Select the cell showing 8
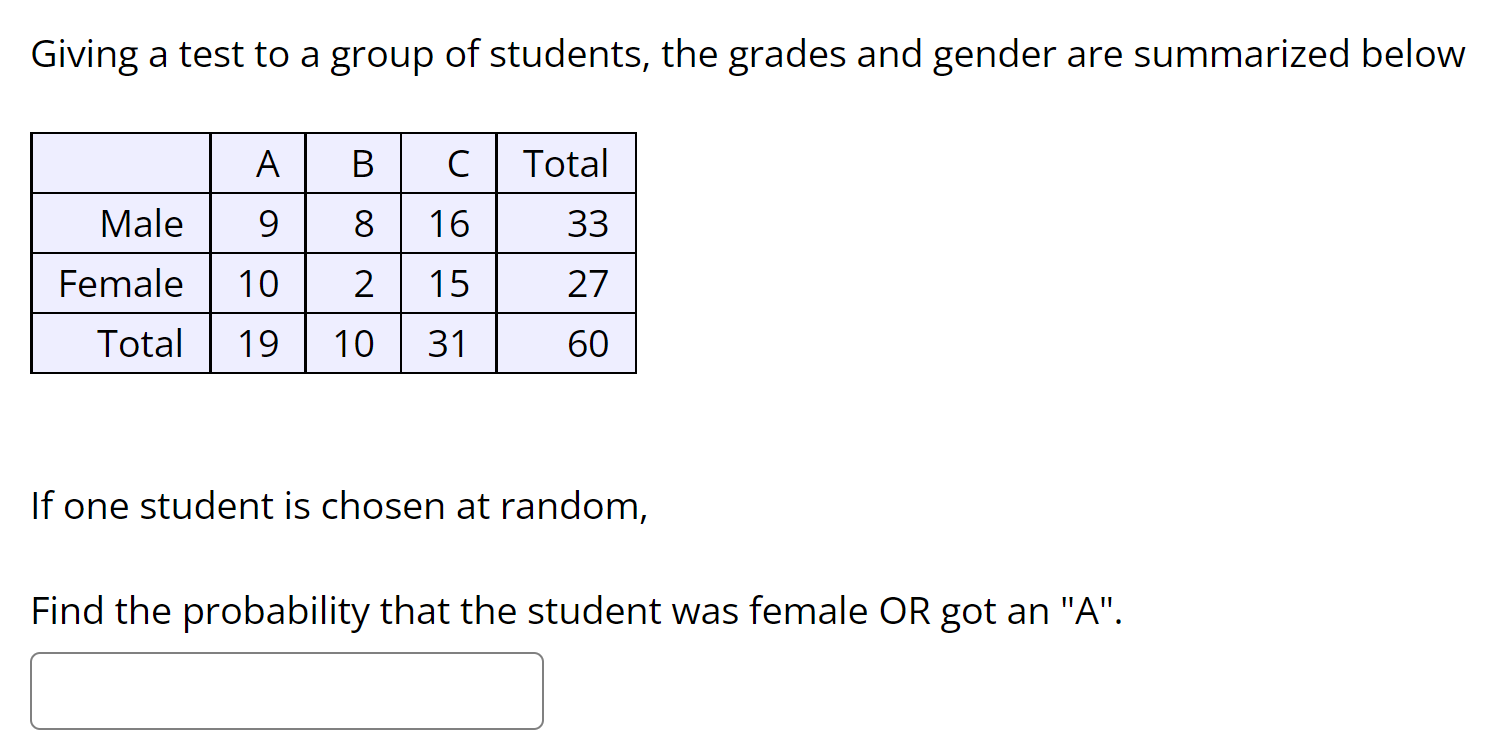Viewport: 1492px width, 750px height. (x=362, y=223)
